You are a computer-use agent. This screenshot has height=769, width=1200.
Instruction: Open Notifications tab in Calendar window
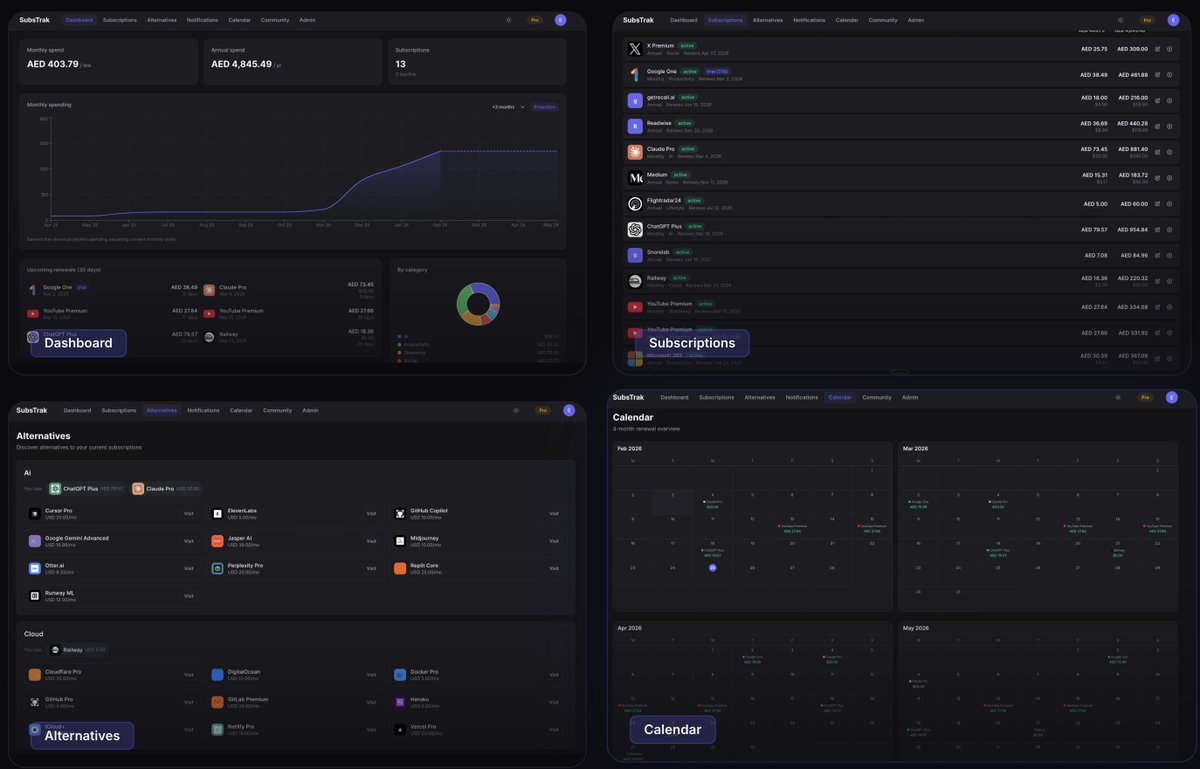pyautogui.click(x=802, y=397)
